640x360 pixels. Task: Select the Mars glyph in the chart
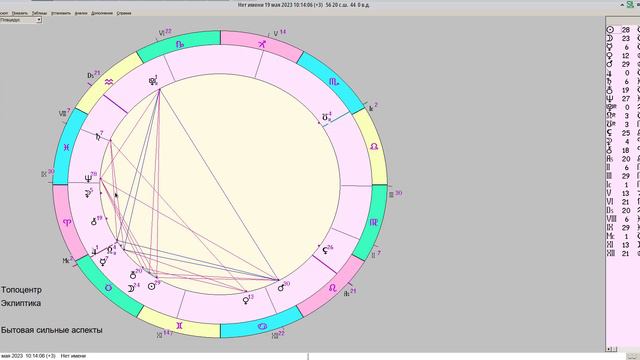tap(281, 288)
